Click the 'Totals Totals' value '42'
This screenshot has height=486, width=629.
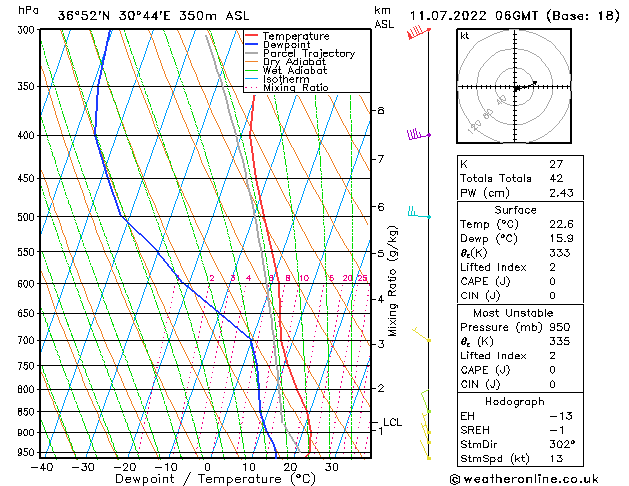point(556,178)
